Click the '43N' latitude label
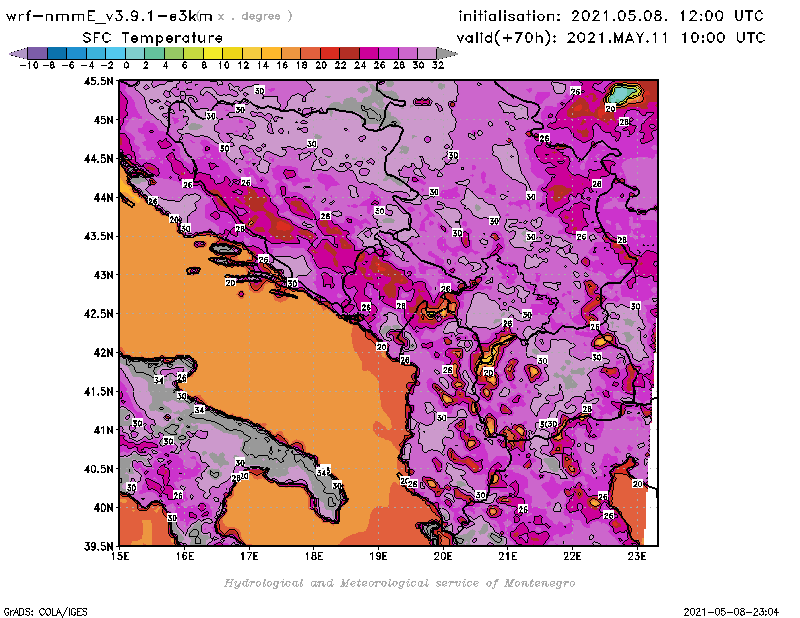The image size is (800, 618). (x=104, y=275)
